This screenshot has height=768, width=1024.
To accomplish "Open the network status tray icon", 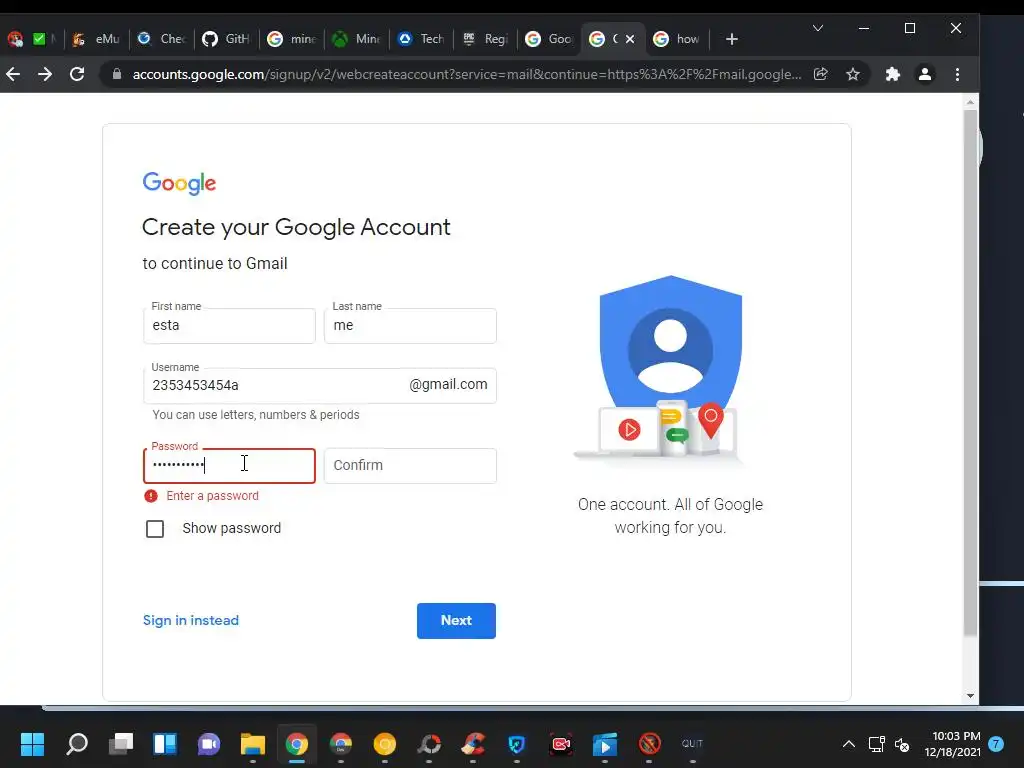I will (x=876, y=743).
